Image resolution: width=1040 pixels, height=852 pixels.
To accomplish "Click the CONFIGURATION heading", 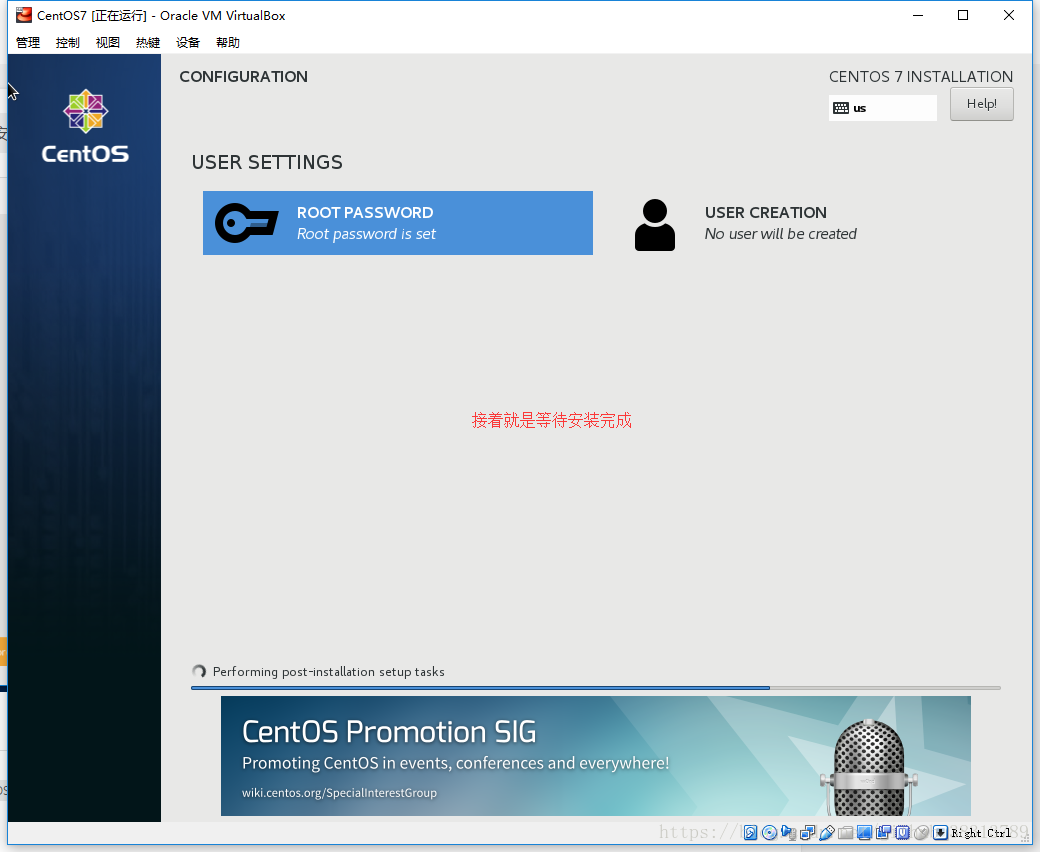I will [243, 77].
